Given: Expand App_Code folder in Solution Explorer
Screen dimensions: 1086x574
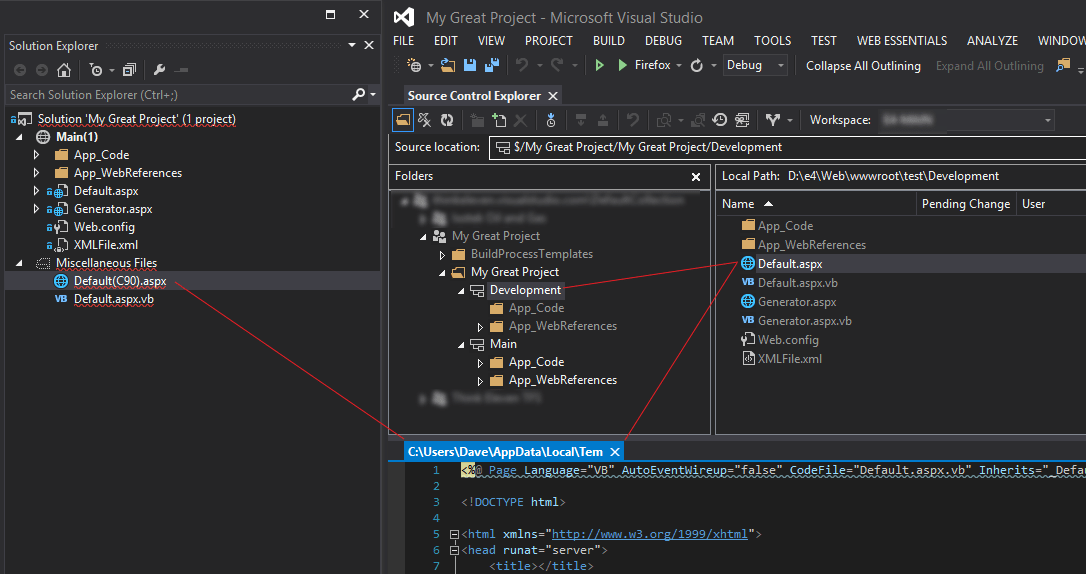Looking at the screenshot, I should [x=37, y=155].
